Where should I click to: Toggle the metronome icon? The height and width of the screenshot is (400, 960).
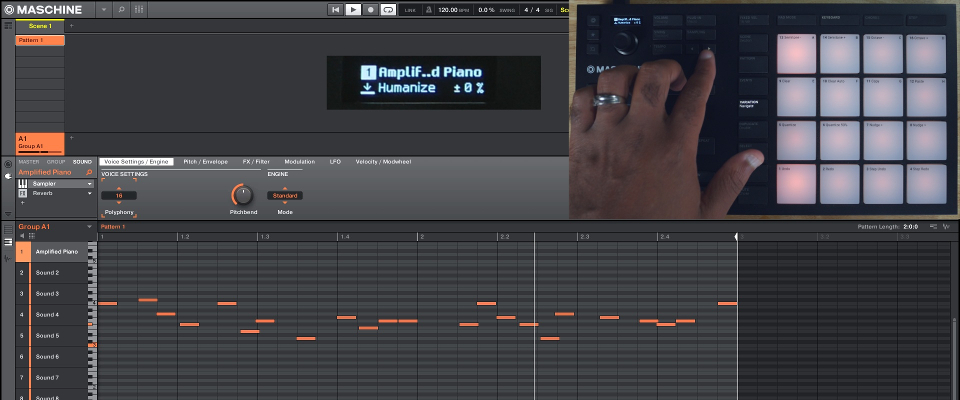[x=429, y=10]
